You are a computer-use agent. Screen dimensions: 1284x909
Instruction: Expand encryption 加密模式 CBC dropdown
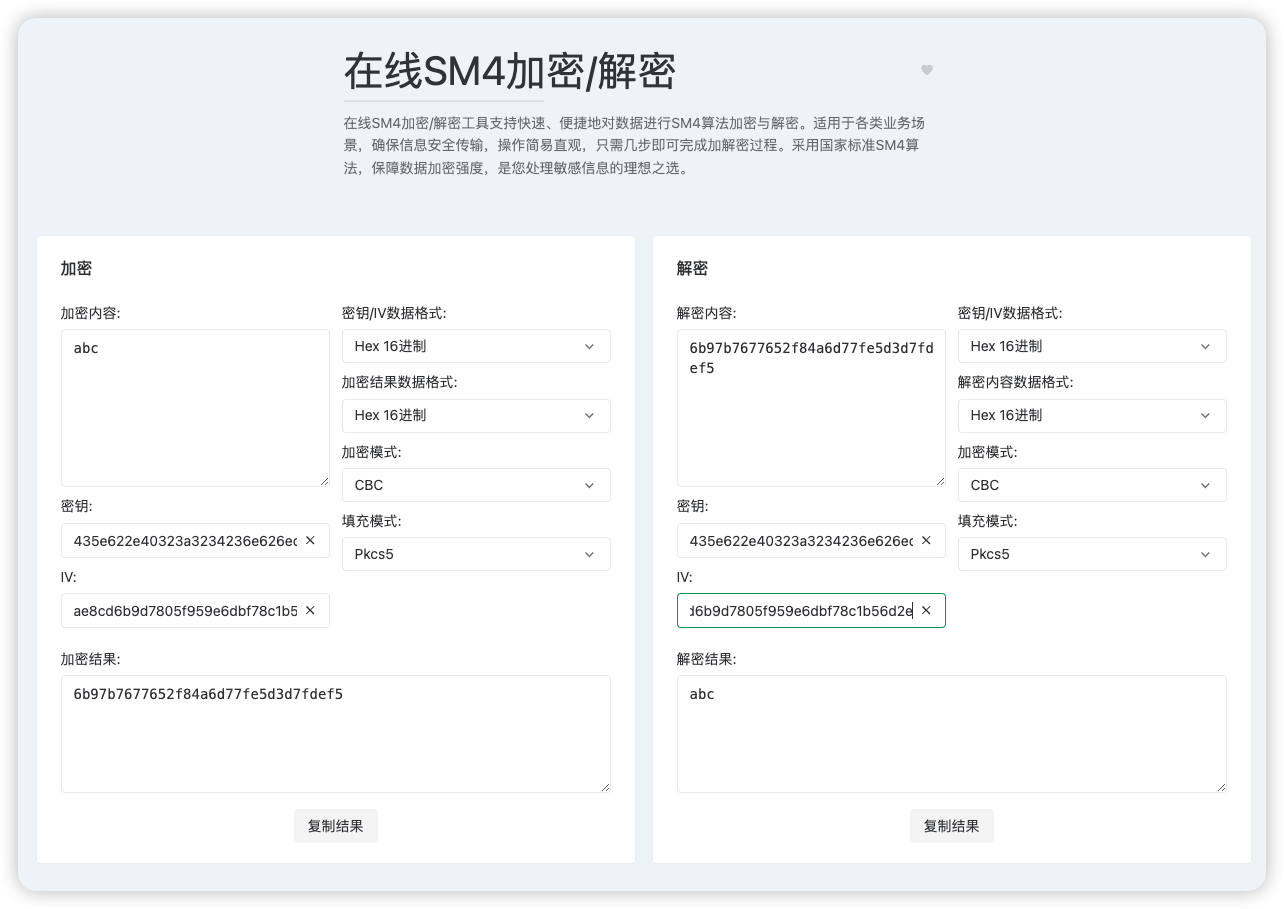point(476,485)
